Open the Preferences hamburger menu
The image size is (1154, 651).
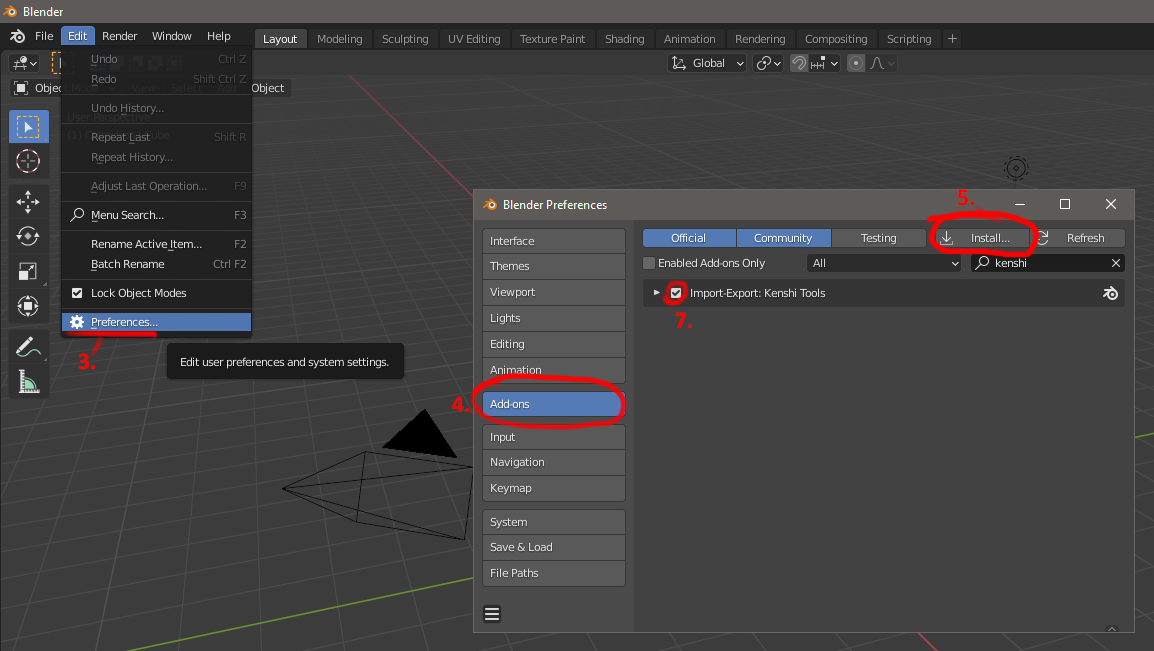[x=492, y=613]
